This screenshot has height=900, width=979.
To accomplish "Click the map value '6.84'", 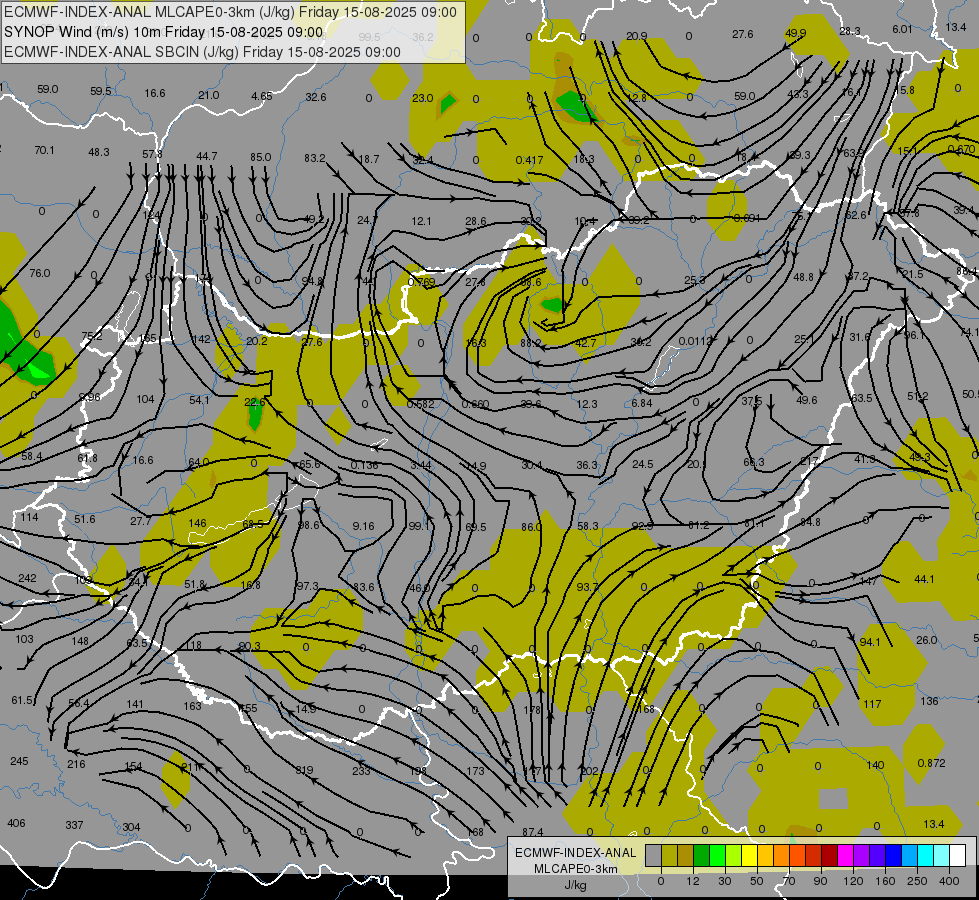I will 641,403.
